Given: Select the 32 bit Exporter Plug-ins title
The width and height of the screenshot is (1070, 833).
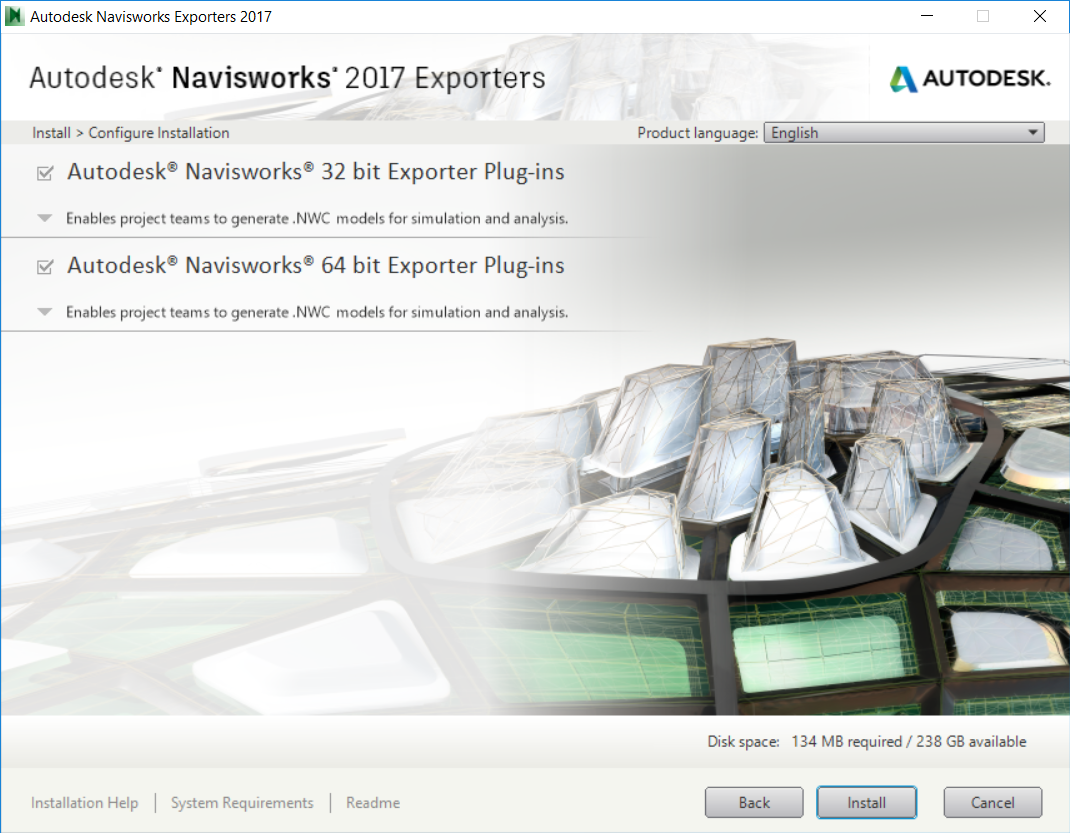Looking at the screenshot, I should [x=315, y=172].
